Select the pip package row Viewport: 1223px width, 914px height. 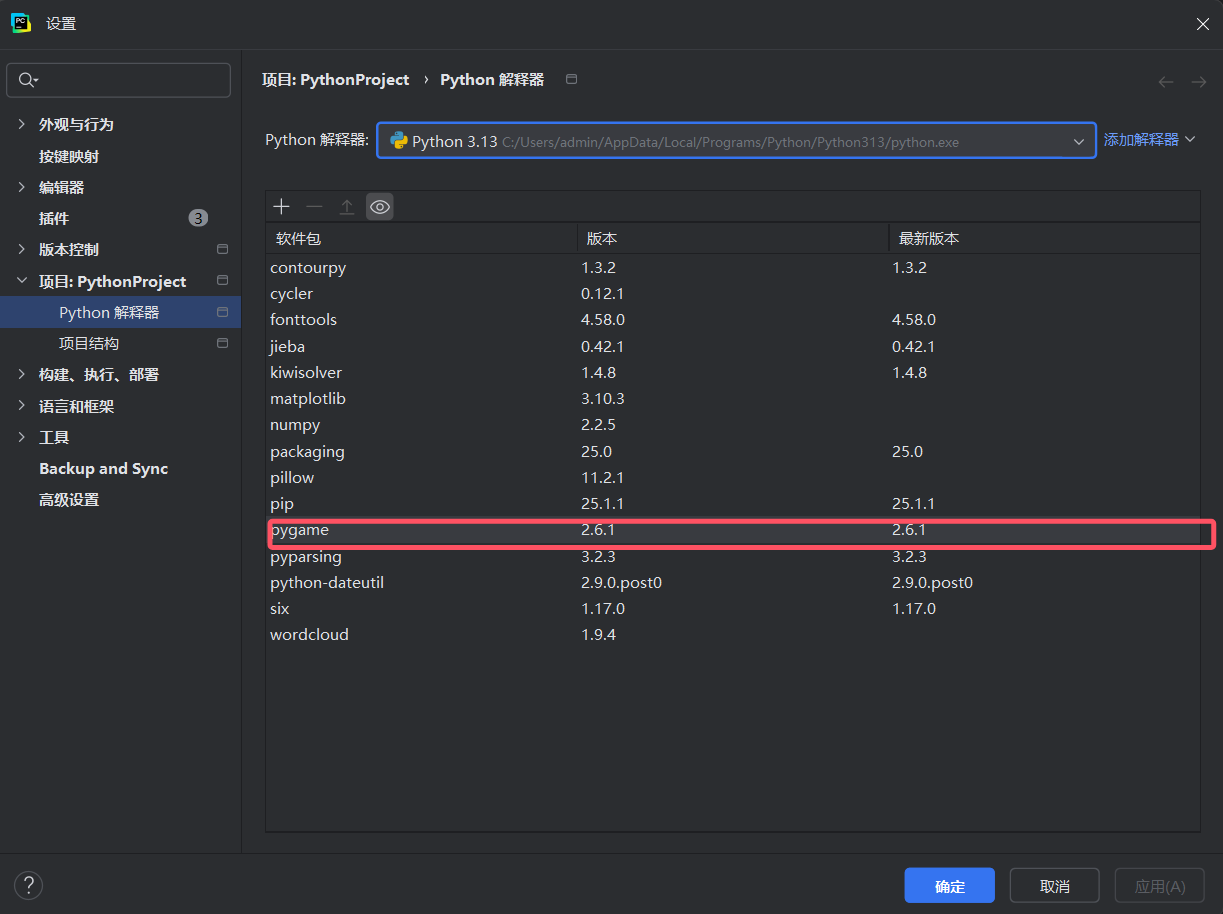[733, 503]
